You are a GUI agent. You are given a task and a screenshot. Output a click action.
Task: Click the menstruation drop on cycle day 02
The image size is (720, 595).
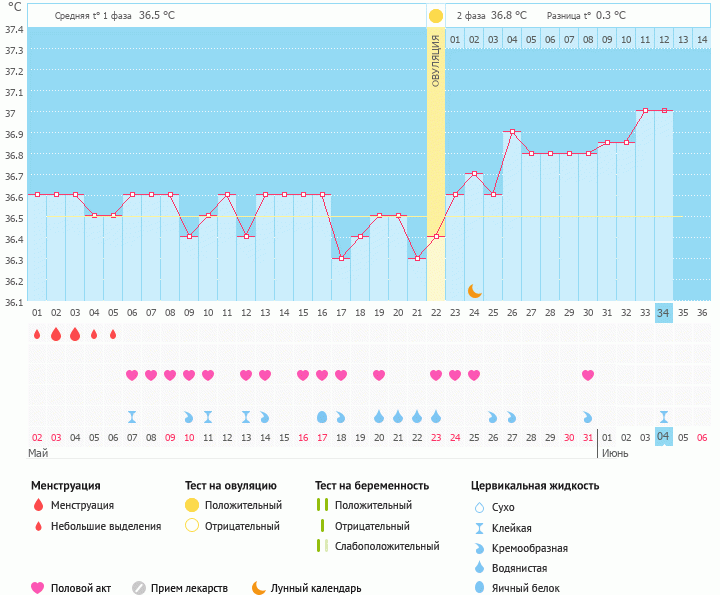coord(56,334)
